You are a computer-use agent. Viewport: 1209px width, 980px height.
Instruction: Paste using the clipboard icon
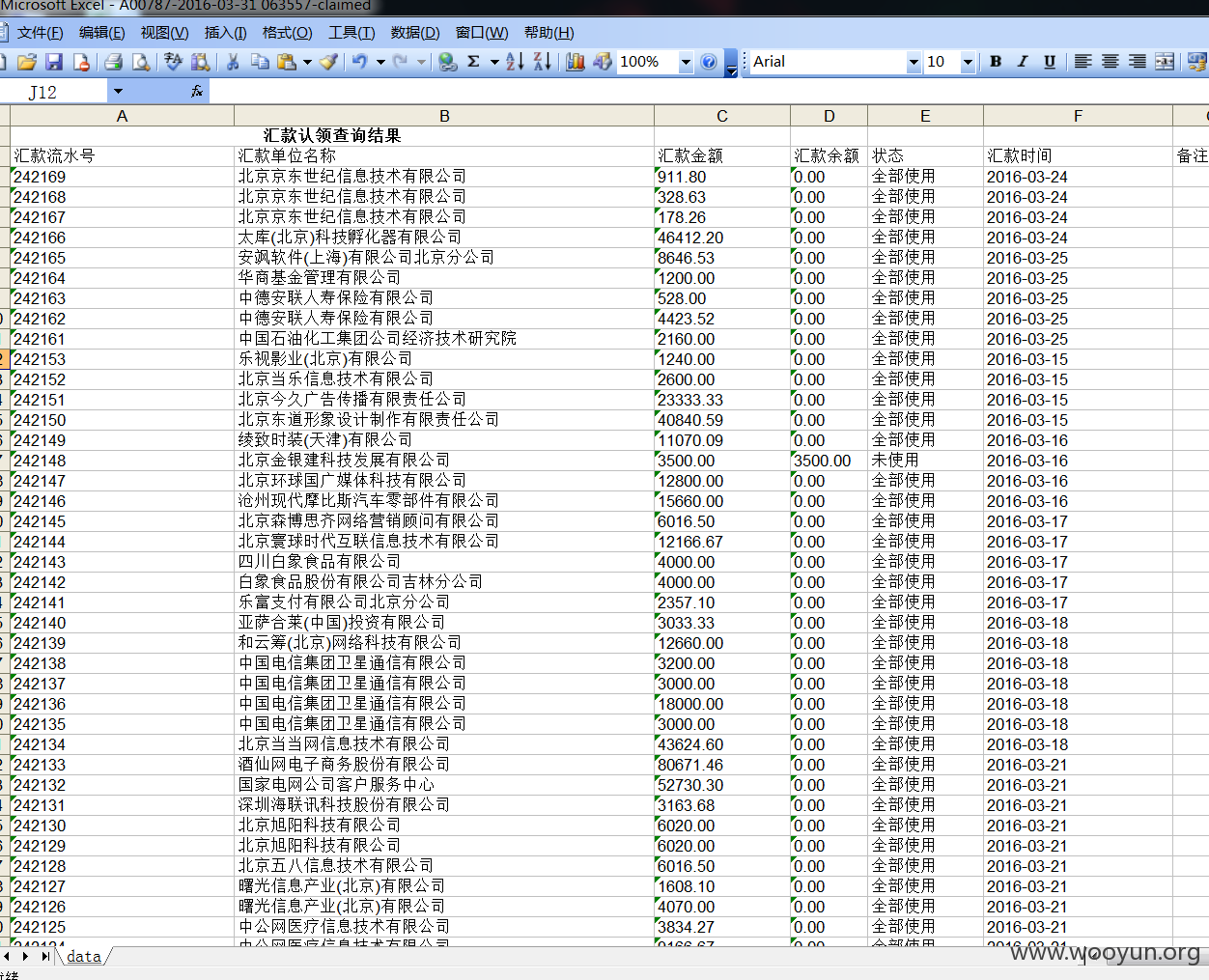pyautogui.click(x=287, y=62)
